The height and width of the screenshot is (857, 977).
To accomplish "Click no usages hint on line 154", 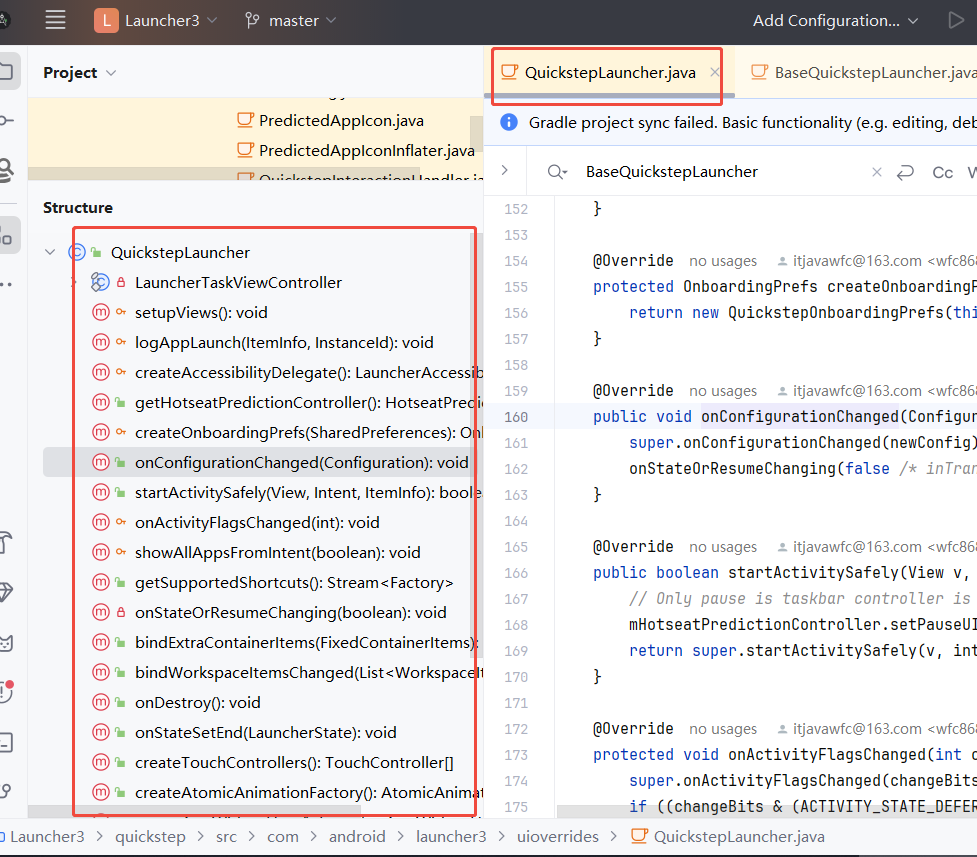I will click(x=722, y=261).
